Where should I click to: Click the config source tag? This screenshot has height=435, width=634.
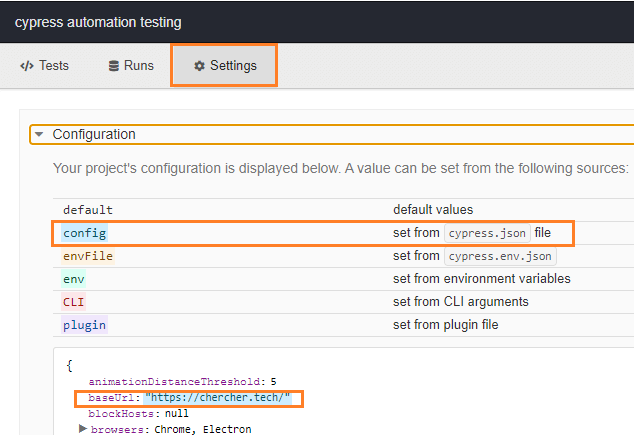pyautogui.click(x=85, y=233)
